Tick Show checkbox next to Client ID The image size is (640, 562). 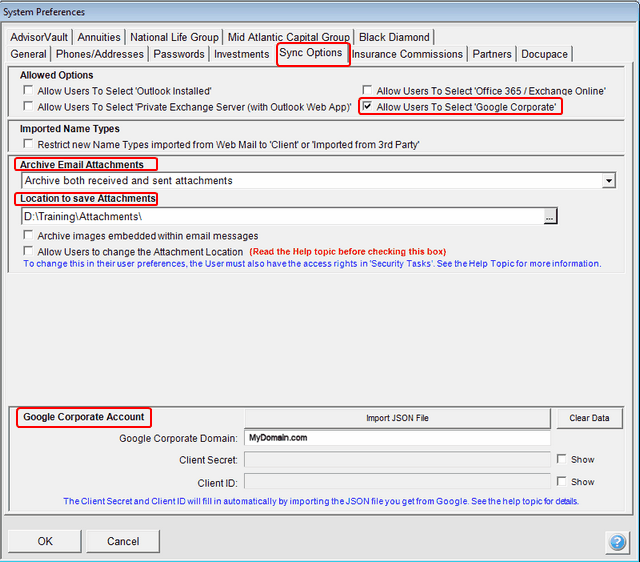pyautogui.click(x=561, y=482)
